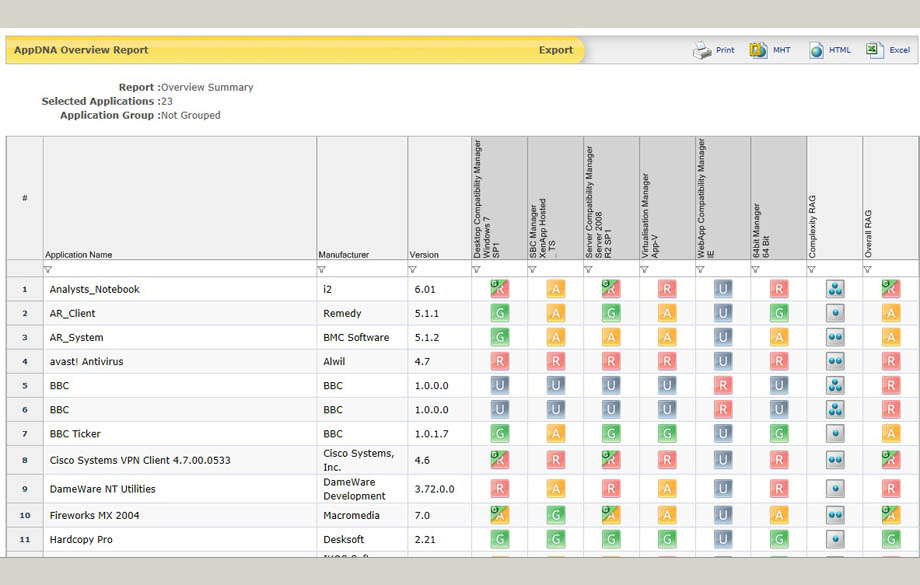Click Fireworks MX 2004 Overall RAG icon
Viewport: 920px width, 585px height.
(x=891, y=515)
